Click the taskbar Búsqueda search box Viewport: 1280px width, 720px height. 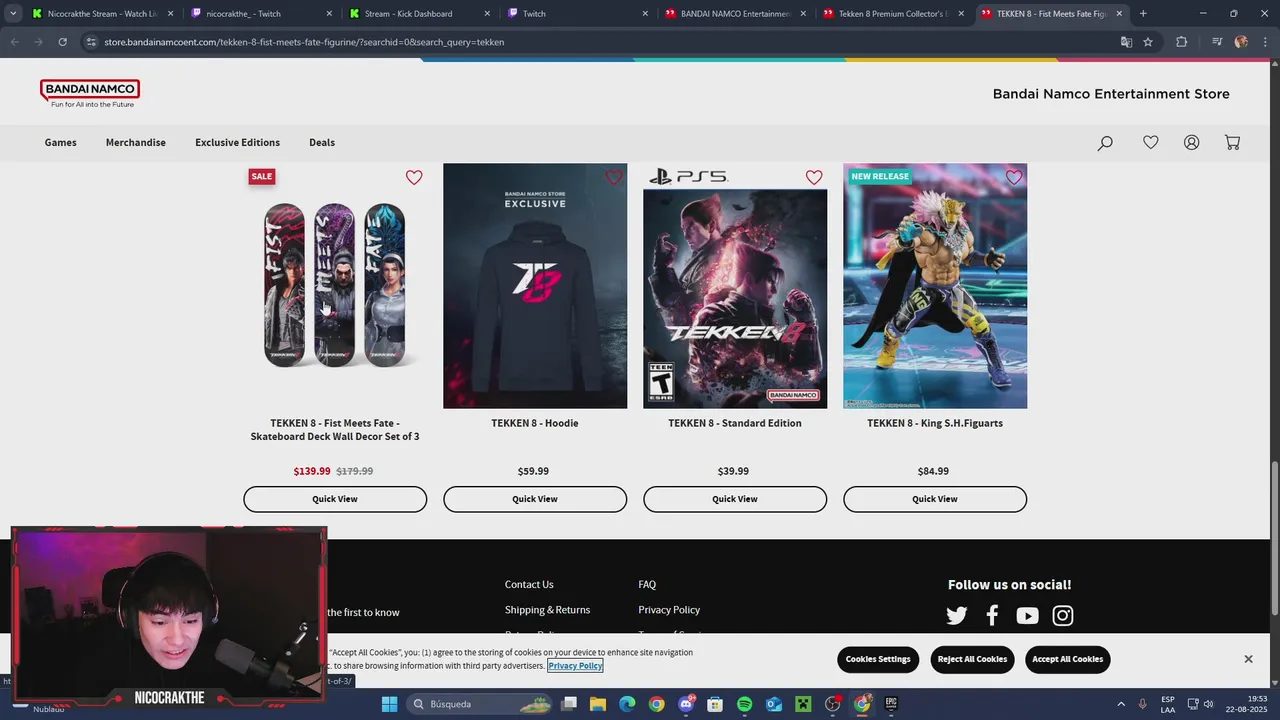479,704
